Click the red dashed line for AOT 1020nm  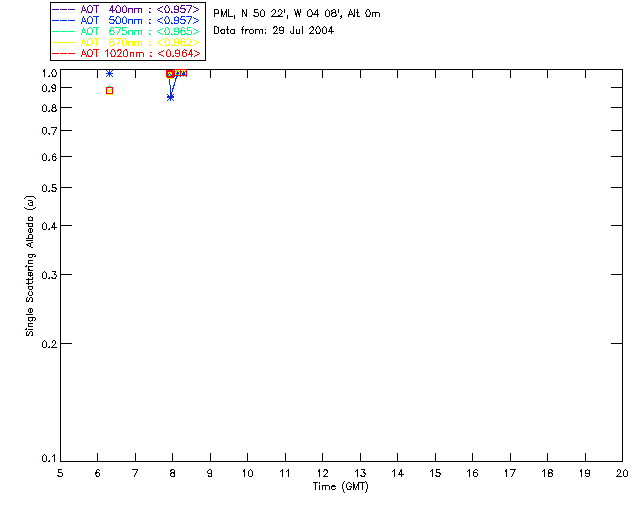coord(65,53)
